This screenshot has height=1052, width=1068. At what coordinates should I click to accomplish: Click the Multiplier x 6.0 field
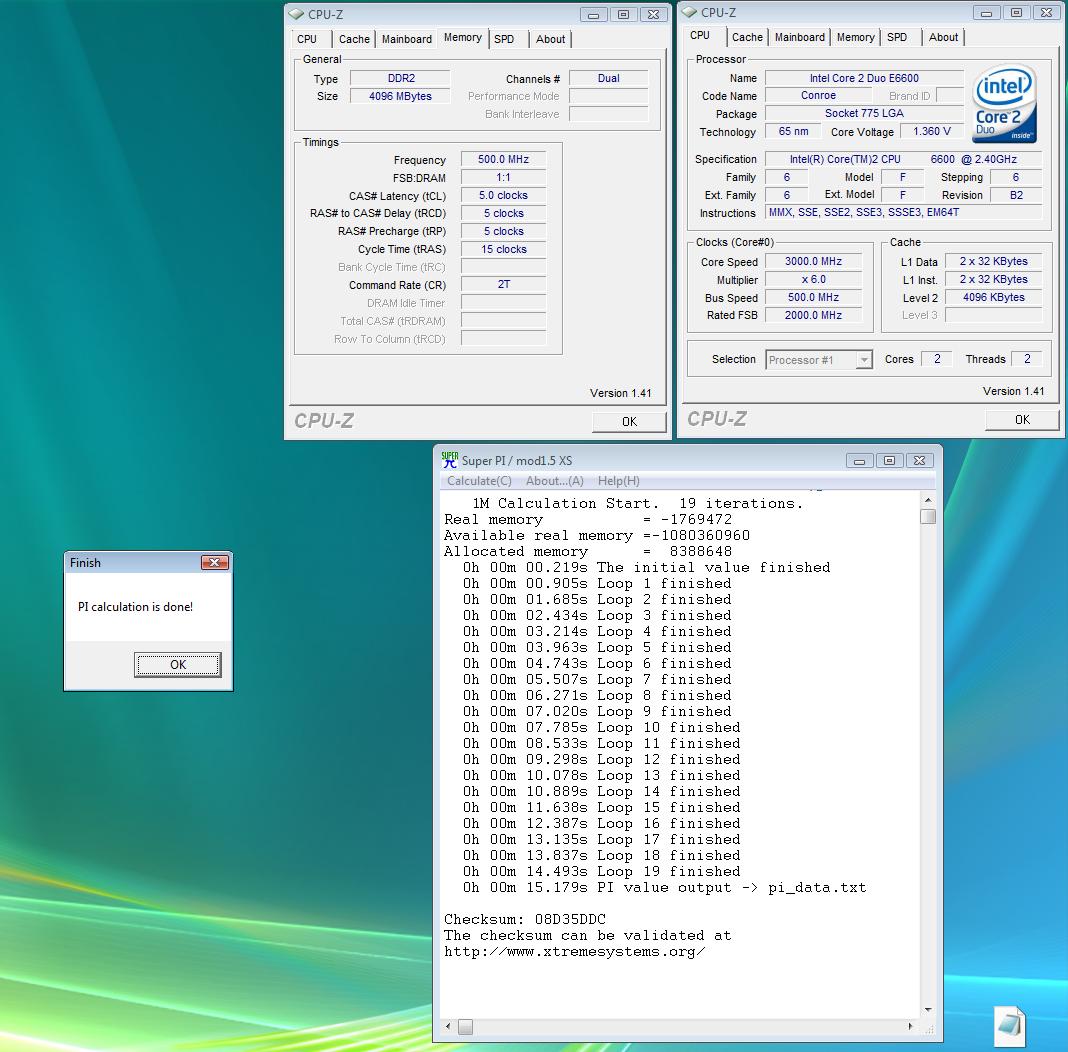click(x=813, y=279)
